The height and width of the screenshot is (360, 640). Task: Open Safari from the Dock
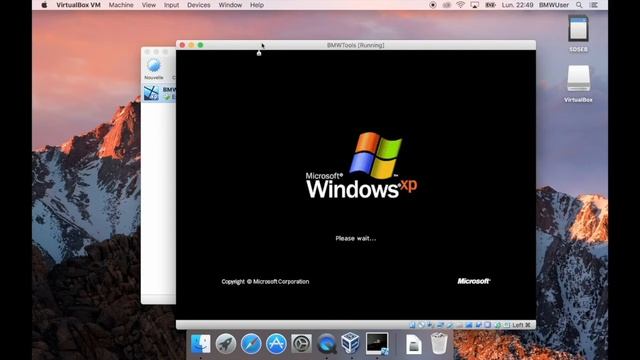[x=251, y=344]
